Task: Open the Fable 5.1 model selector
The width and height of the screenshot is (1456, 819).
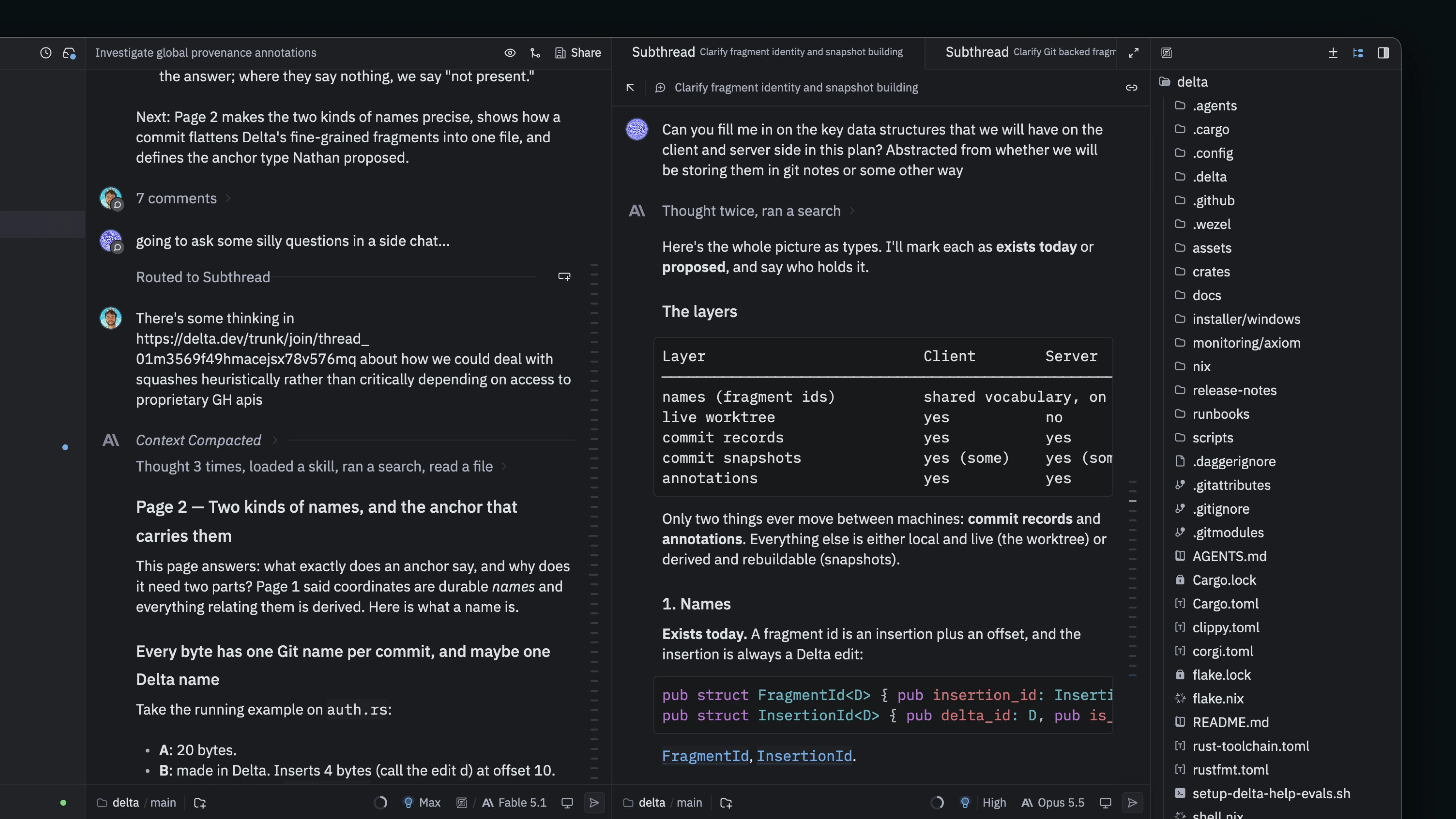Action: pyautogui.click(x=514, y=803)
